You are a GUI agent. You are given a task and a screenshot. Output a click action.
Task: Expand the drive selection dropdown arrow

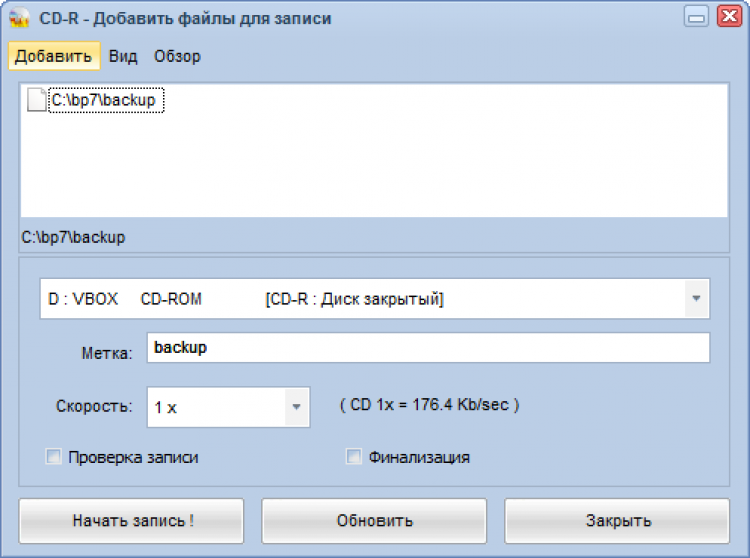[696, 299]
